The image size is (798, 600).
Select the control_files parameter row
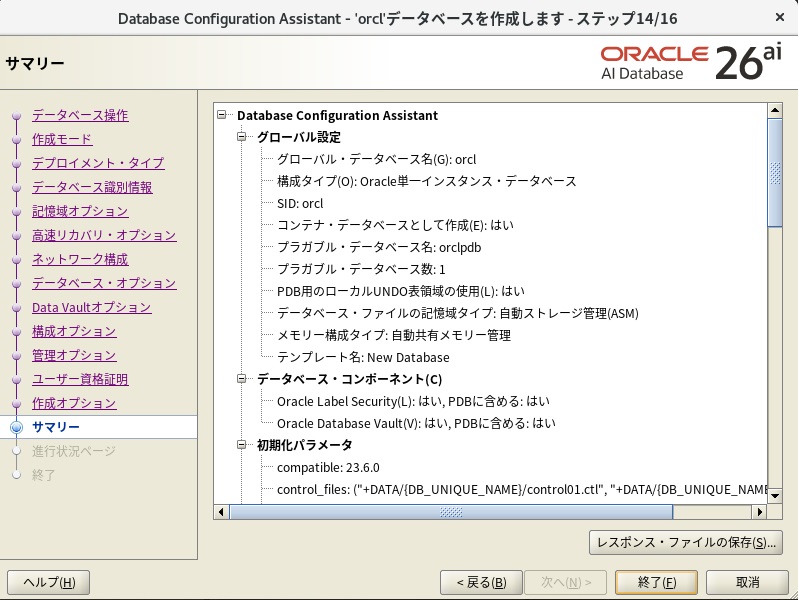click(522, 490)
